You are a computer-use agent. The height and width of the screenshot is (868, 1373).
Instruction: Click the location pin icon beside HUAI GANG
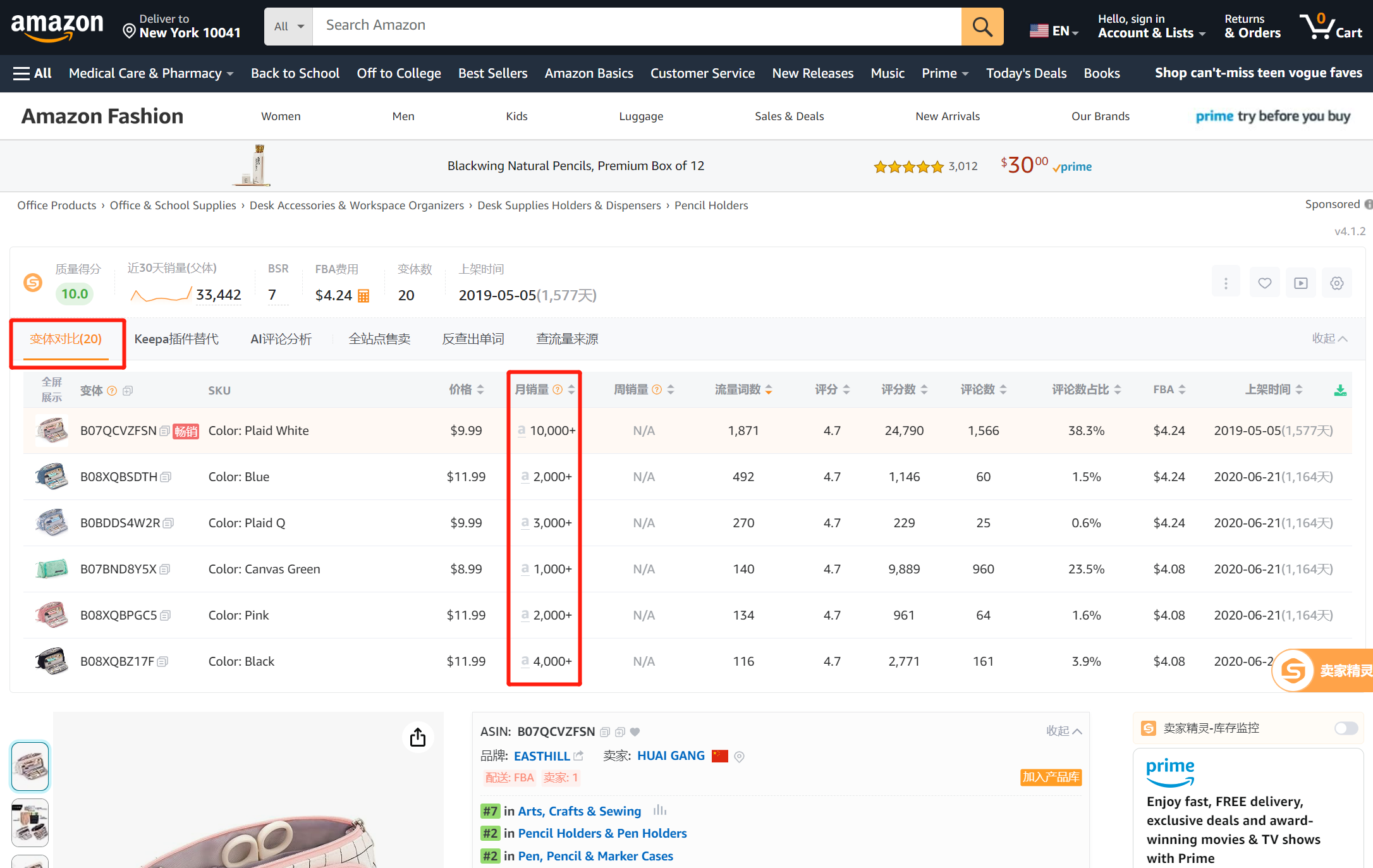coord(739,757)
